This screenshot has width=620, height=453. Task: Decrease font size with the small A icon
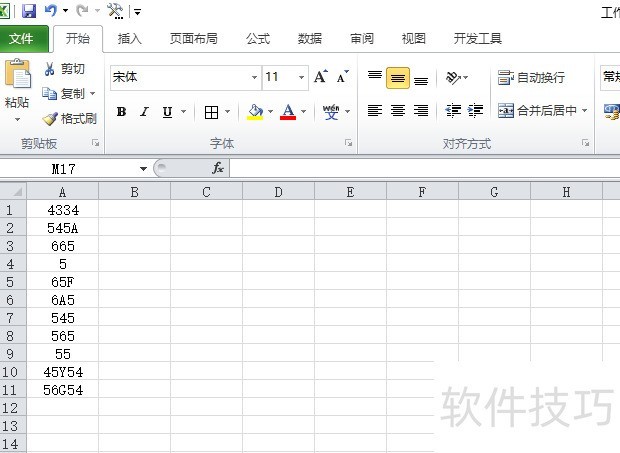pyautogui.click(x=342, y=77)
